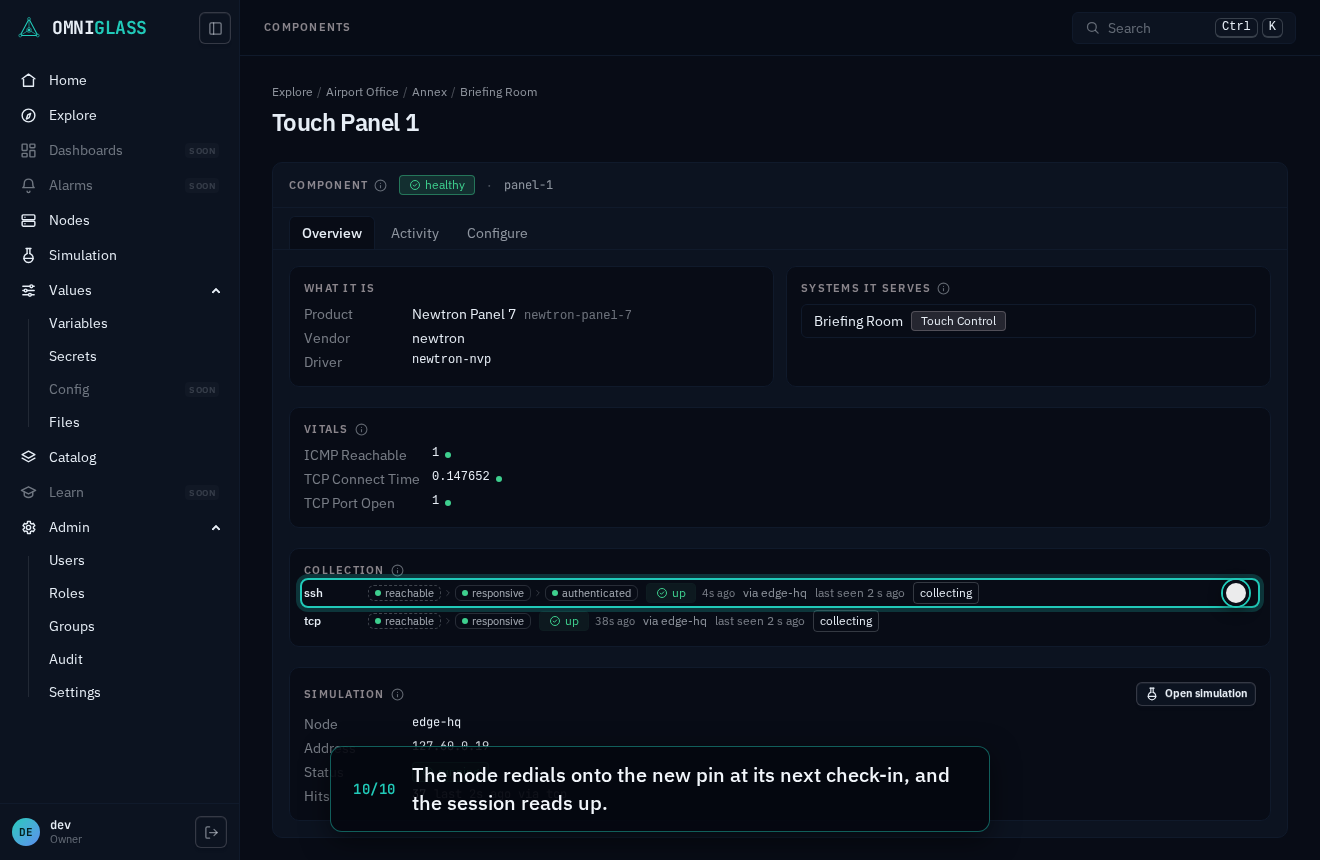The width and height of the screenshot is (1320, 860).
Task: Focus the Search input field
Action: pyautogui.click(x=1184, y=28)
